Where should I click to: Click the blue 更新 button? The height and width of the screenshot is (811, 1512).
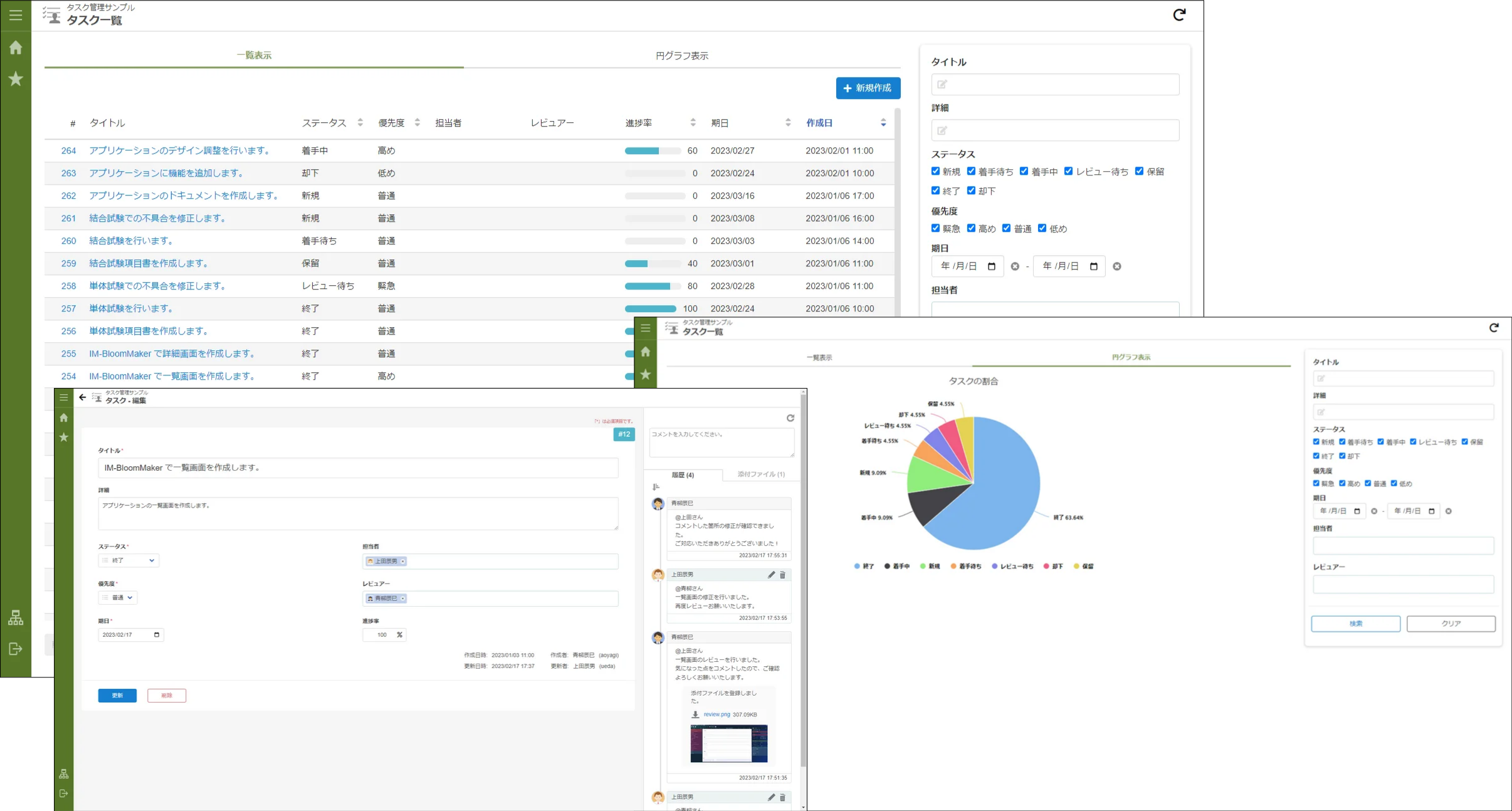pos(117,695)
